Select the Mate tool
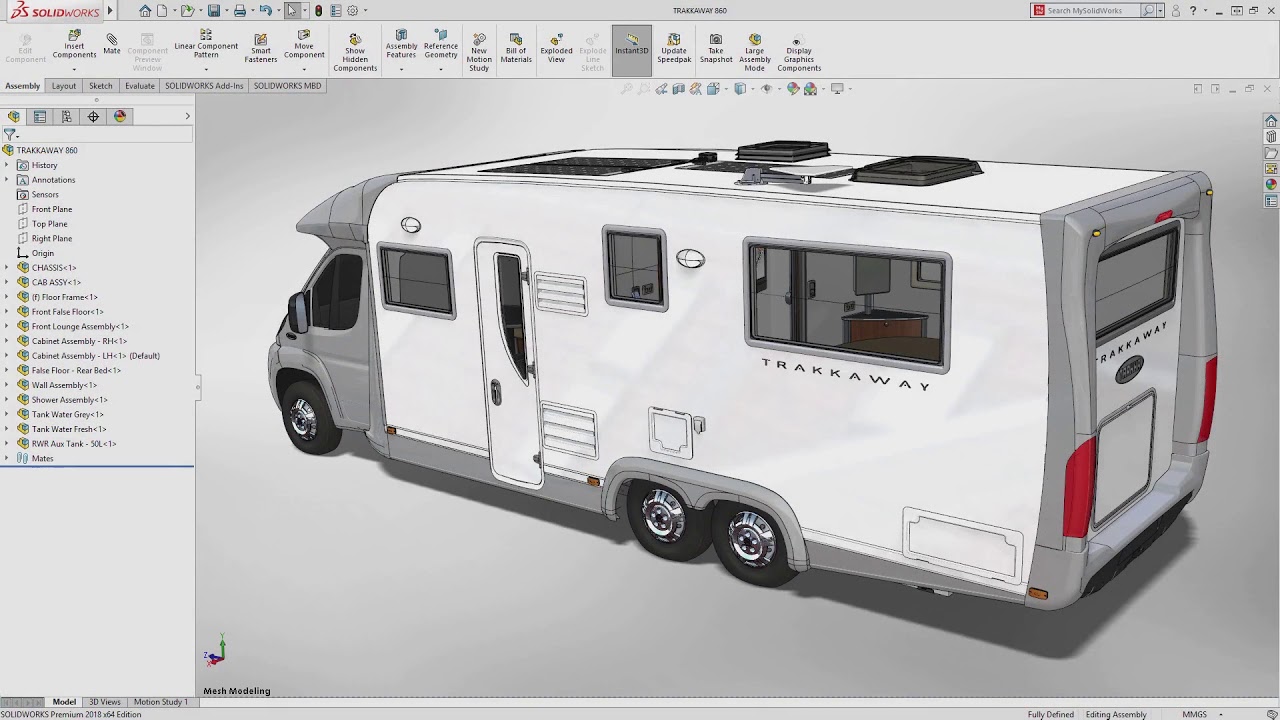The width and height of the screenshot is (1280, 720). pos(112,45)
